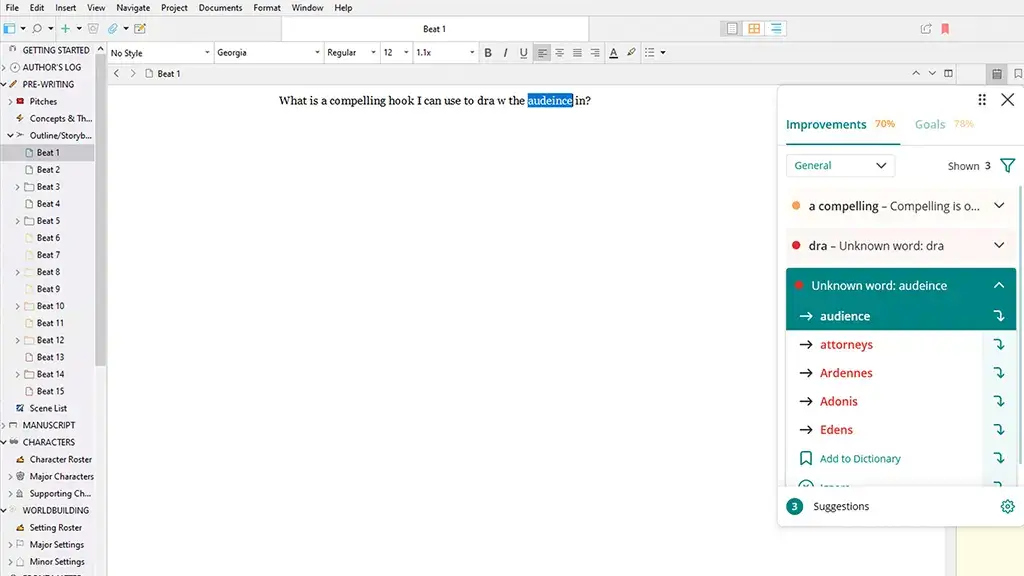Open Quick Search with the magnifying glass icon
The height and width of the screenshot is (576, 1024).
tap(37, 29)
